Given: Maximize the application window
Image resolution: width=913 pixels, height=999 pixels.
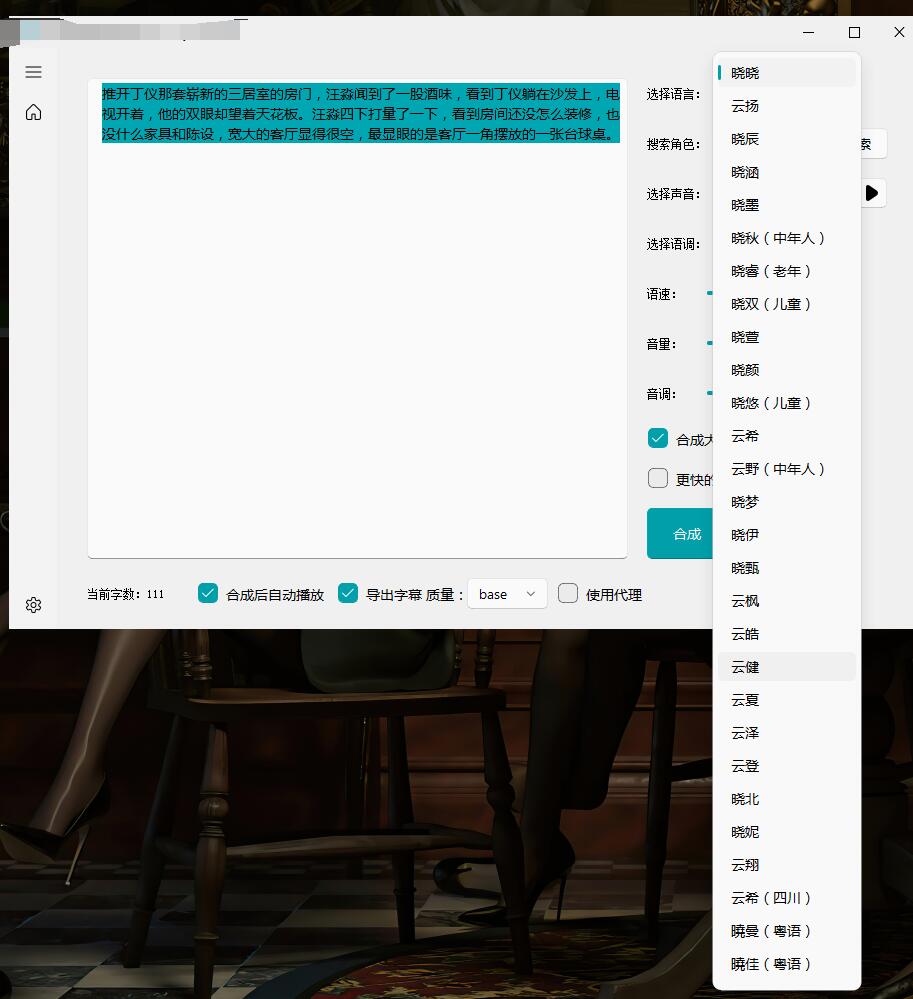Looking at the screenshot, I should [x=854, y=32].
